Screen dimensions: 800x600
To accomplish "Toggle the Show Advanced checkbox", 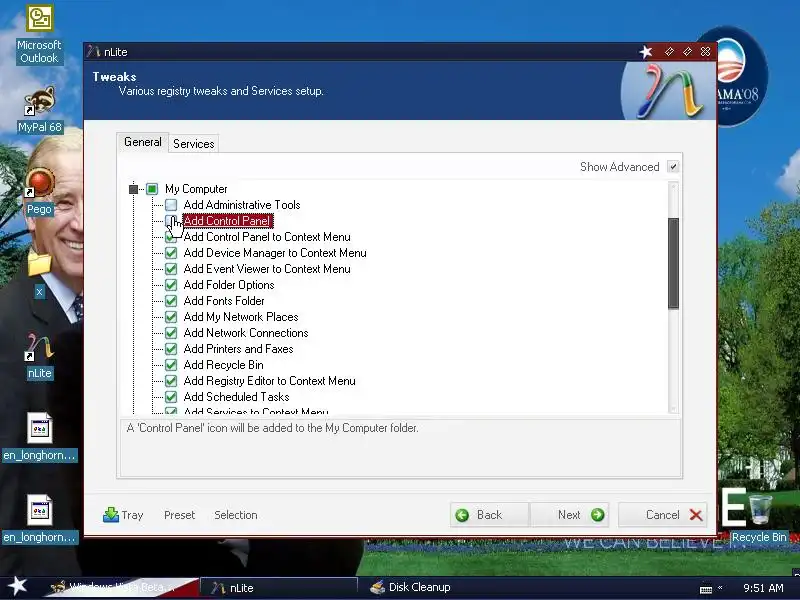I will [673, 167].
